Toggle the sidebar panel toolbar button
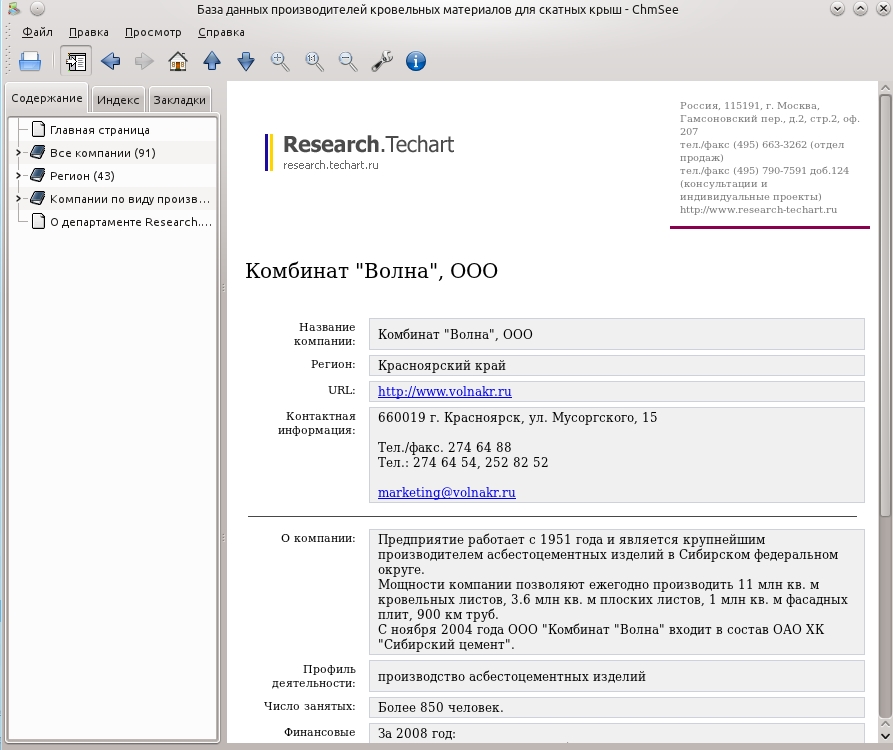The image size is (893, 750). click(x=76, y=61)
